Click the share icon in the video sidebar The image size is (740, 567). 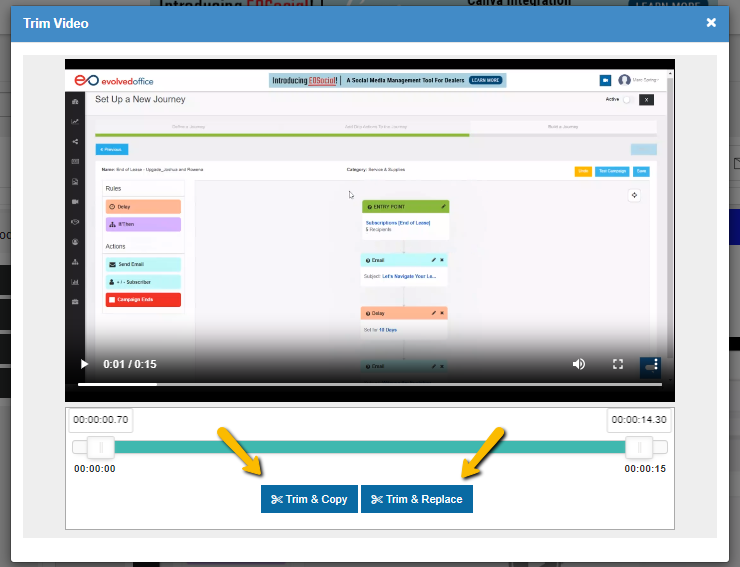[75, 142]
